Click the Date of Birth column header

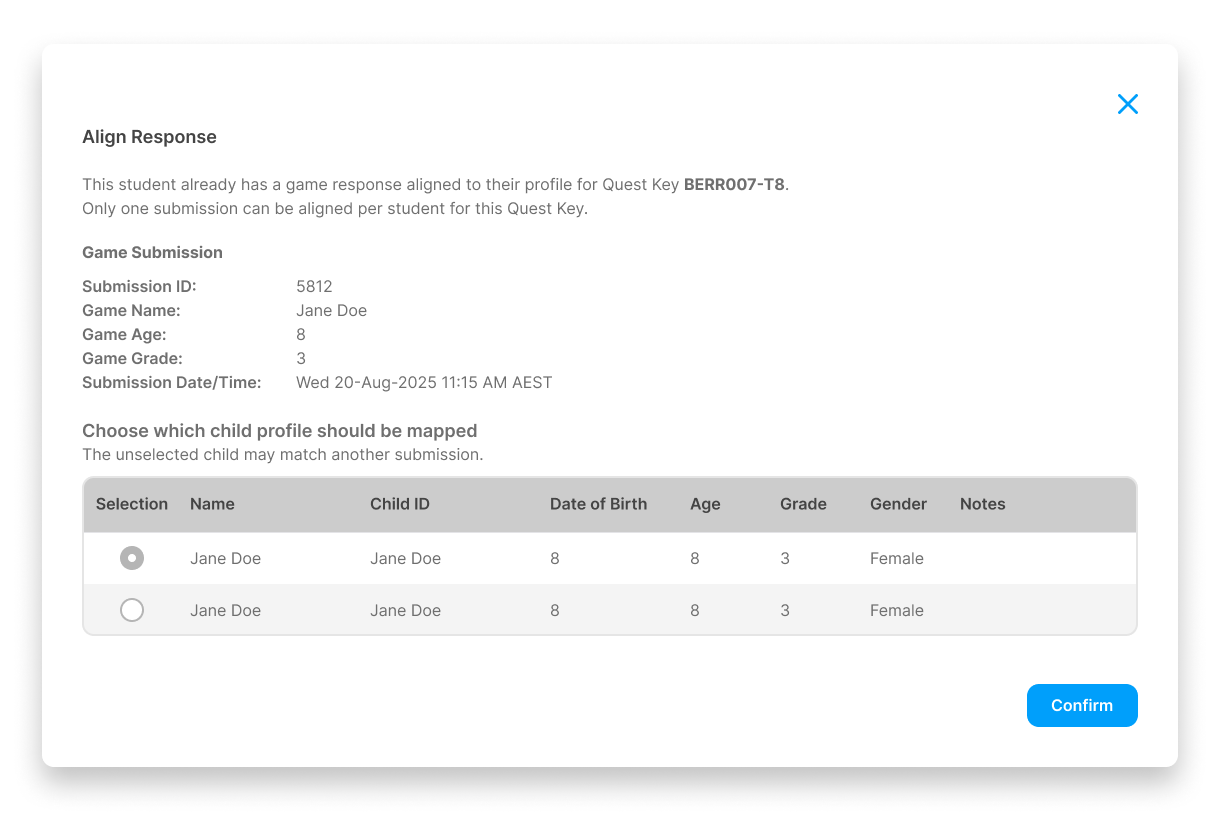coord(598,504)
